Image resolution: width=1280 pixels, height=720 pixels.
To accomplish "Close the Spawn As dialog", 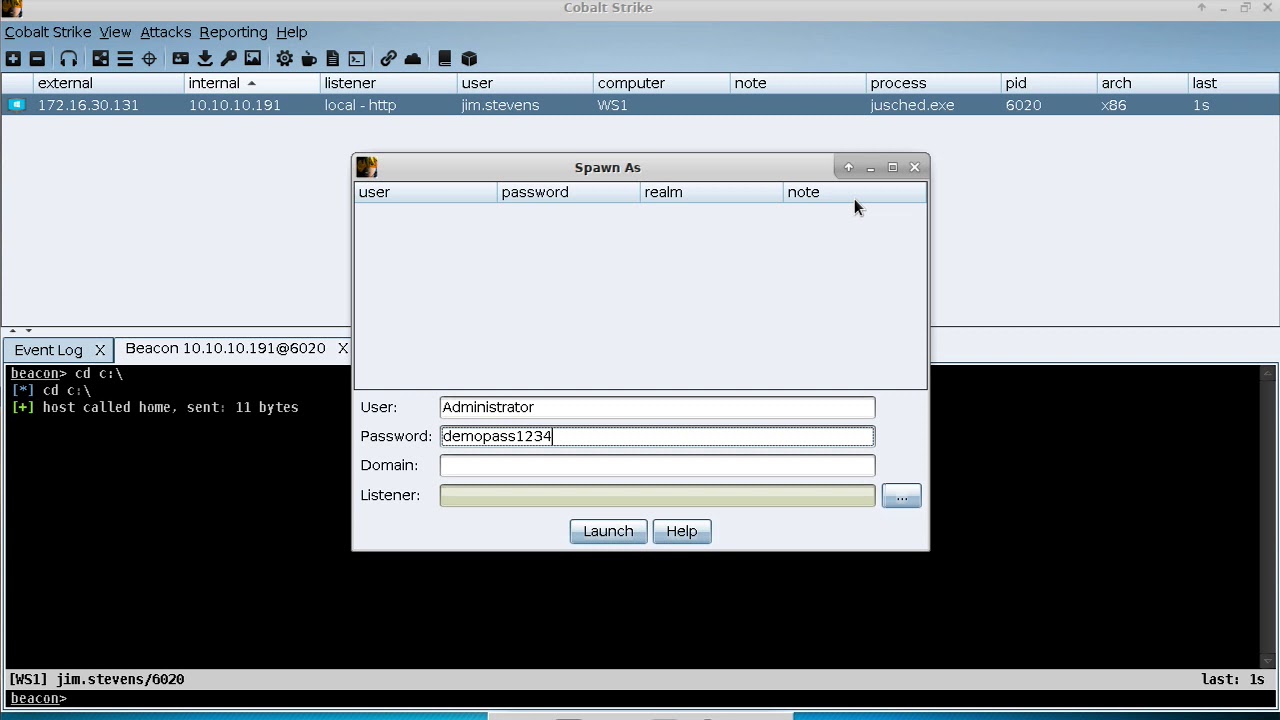I will [x=914, y=167].
